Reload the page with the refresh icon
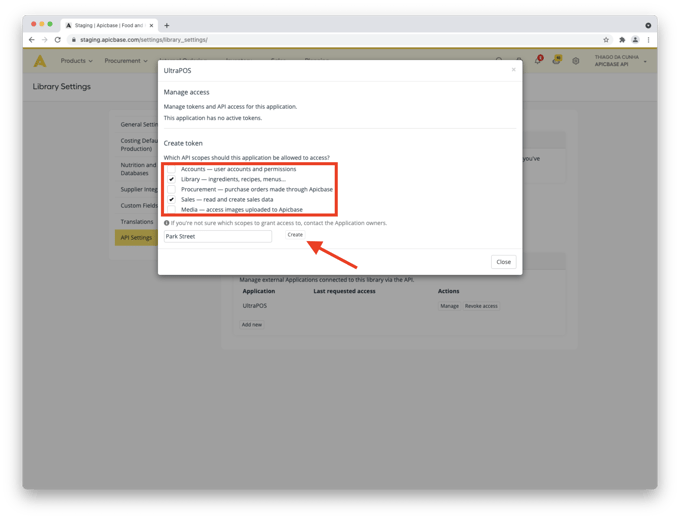 58,39
